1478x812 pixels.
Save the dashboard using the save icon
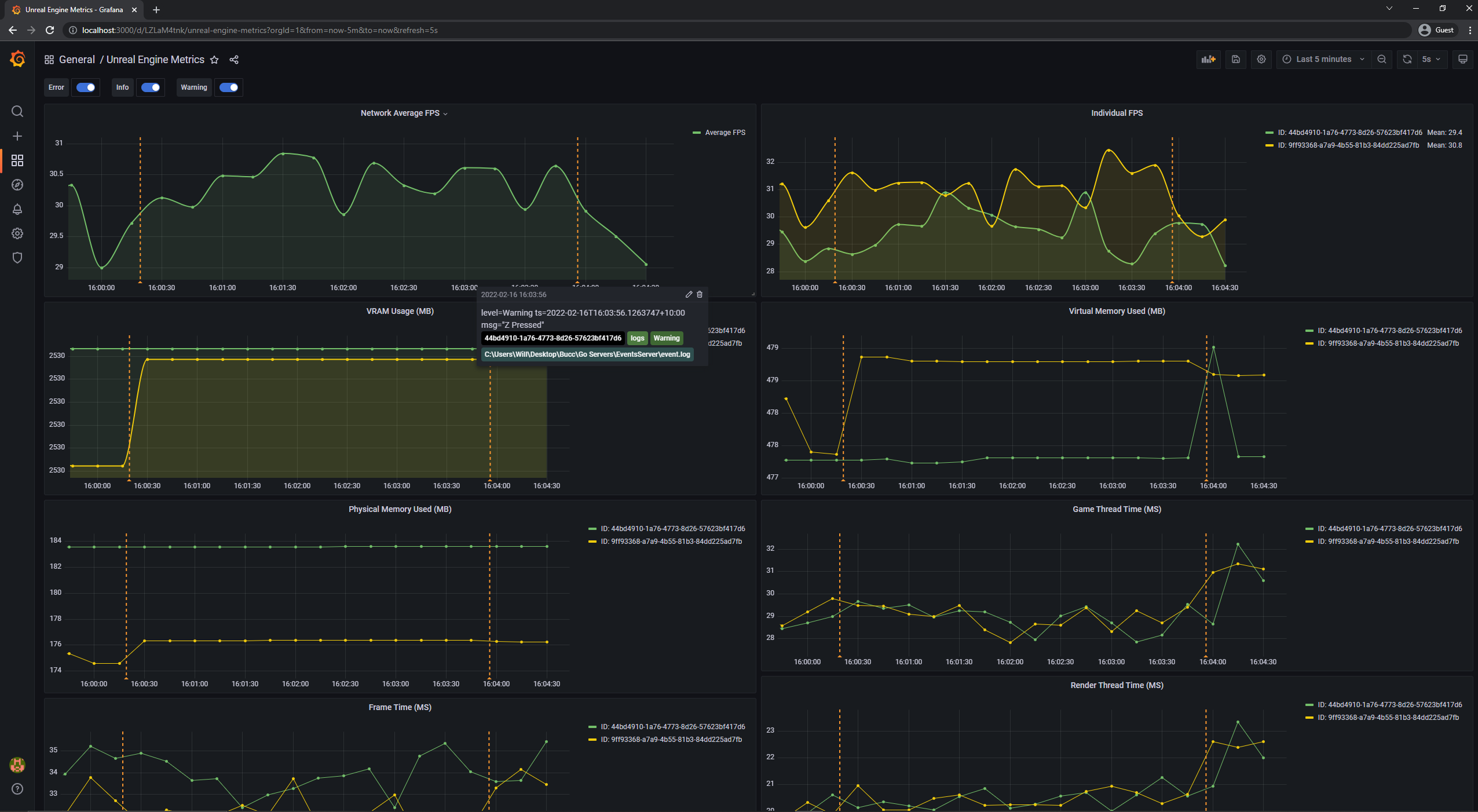coord(1235,59)
